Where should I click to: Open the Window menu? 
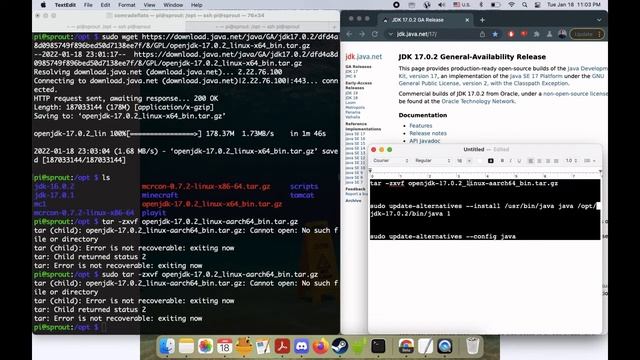[x=173, y=5]
